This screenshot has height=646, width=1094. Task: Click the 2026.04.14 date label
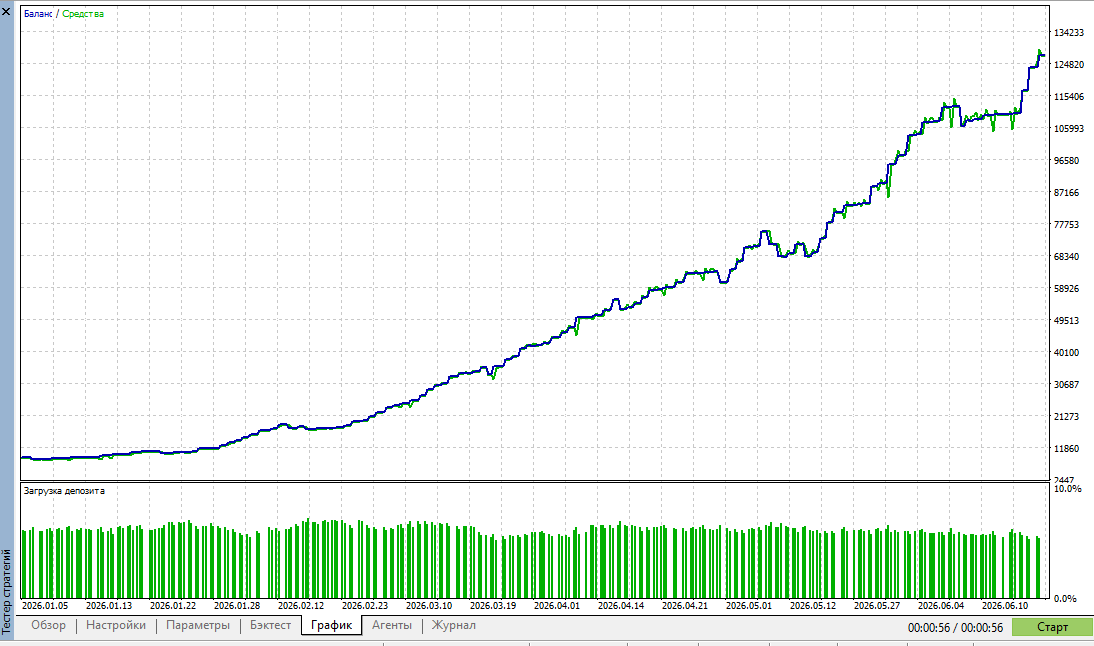[x=621, y=606]
